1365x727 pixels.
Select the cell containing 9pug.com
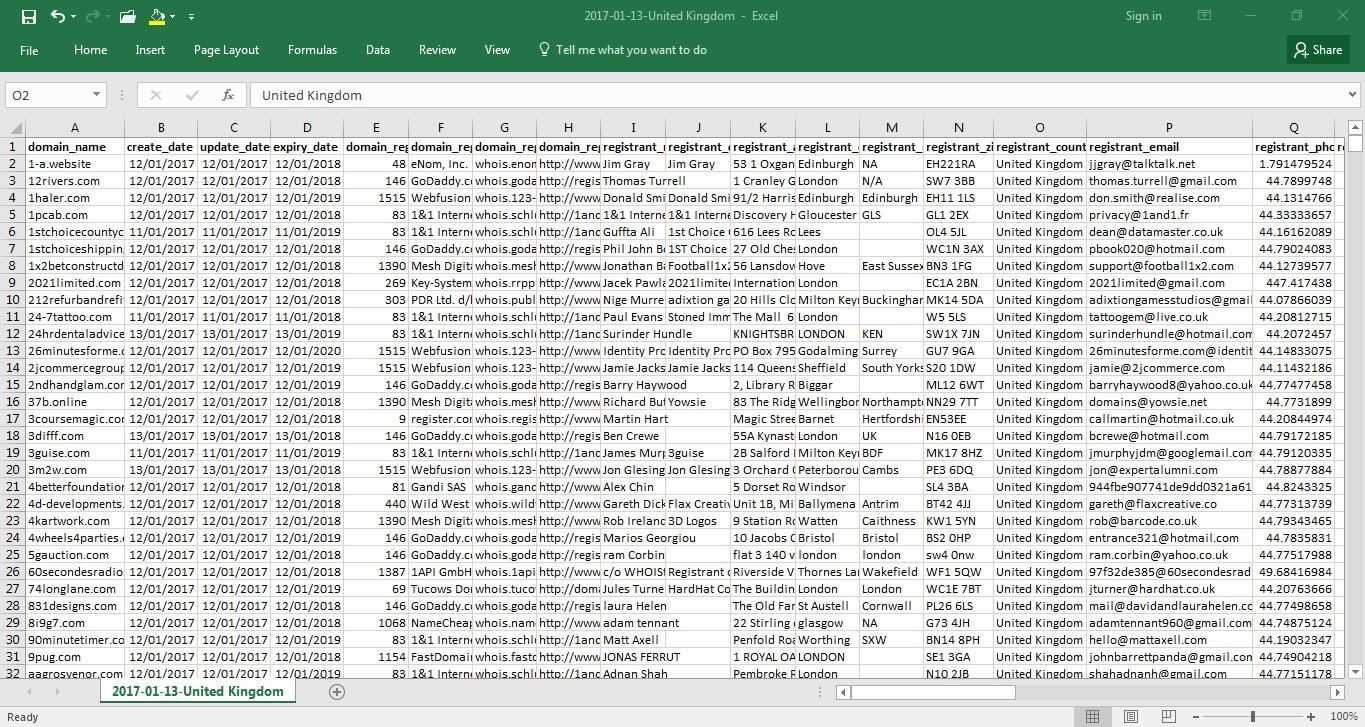[75, 657]
